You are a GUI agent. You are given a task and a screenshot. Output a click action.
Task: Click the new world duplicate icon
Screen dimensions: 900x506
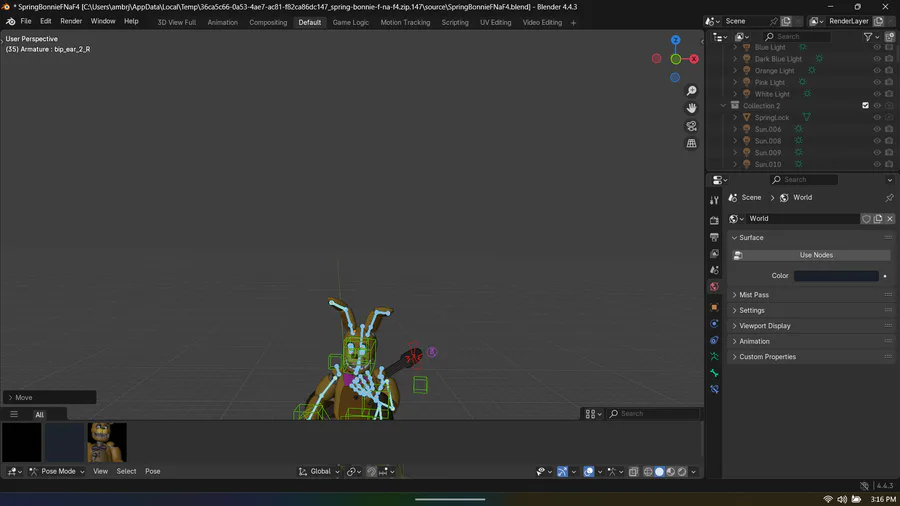point(878,219)
